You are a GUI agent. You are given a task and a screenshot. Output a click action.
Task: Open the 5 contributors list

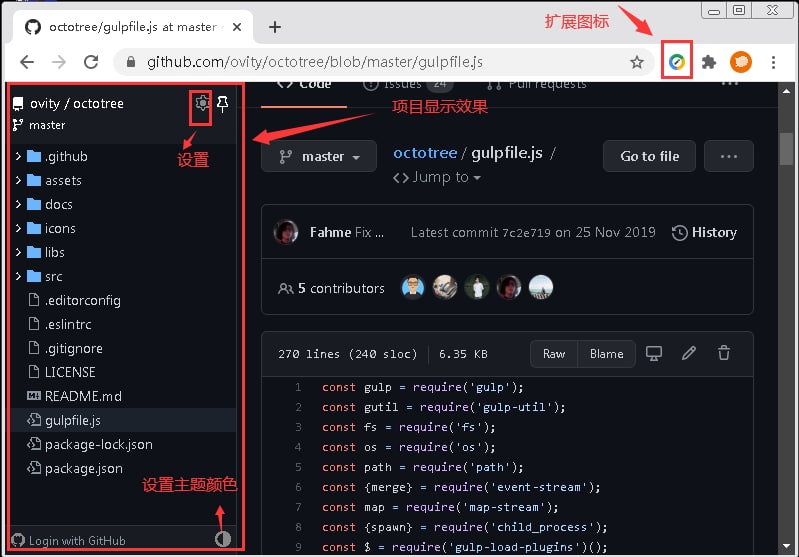[x=331, y=288]
